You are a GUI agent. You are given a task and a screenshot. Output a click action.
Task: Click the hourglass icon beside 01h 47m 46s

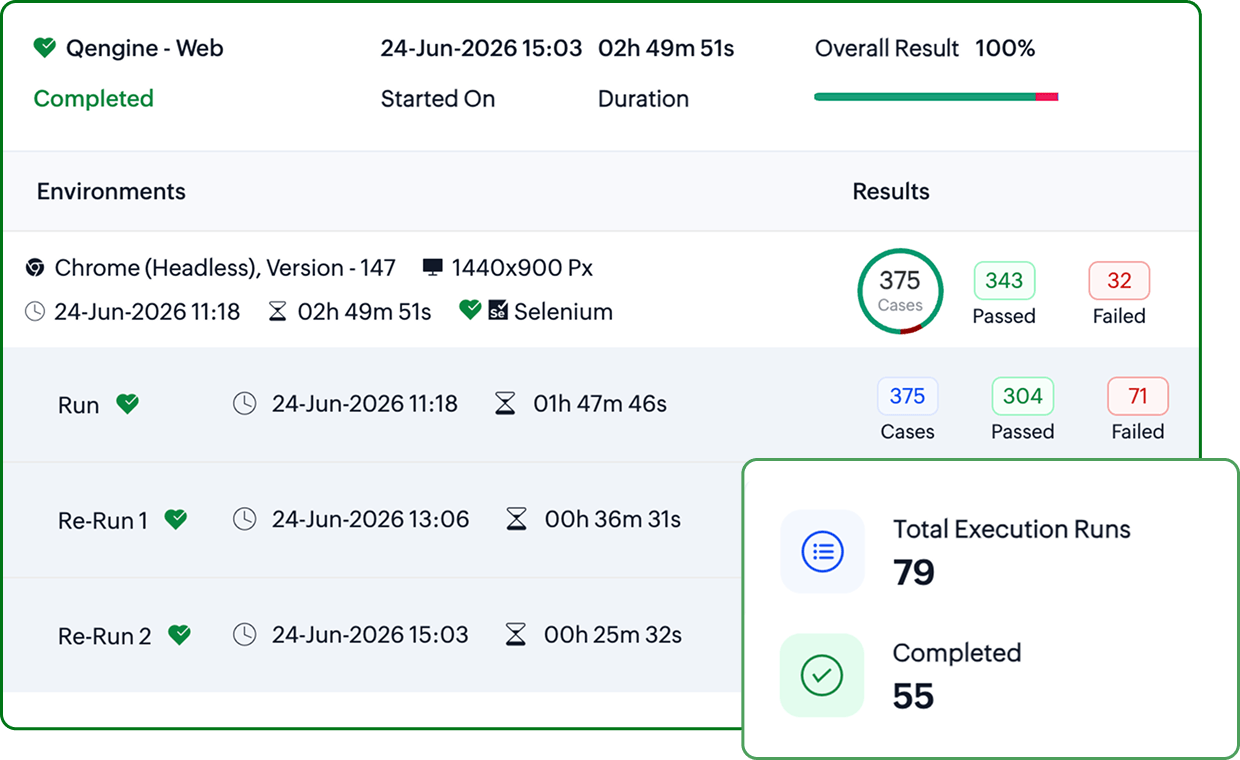click(506, 404)
